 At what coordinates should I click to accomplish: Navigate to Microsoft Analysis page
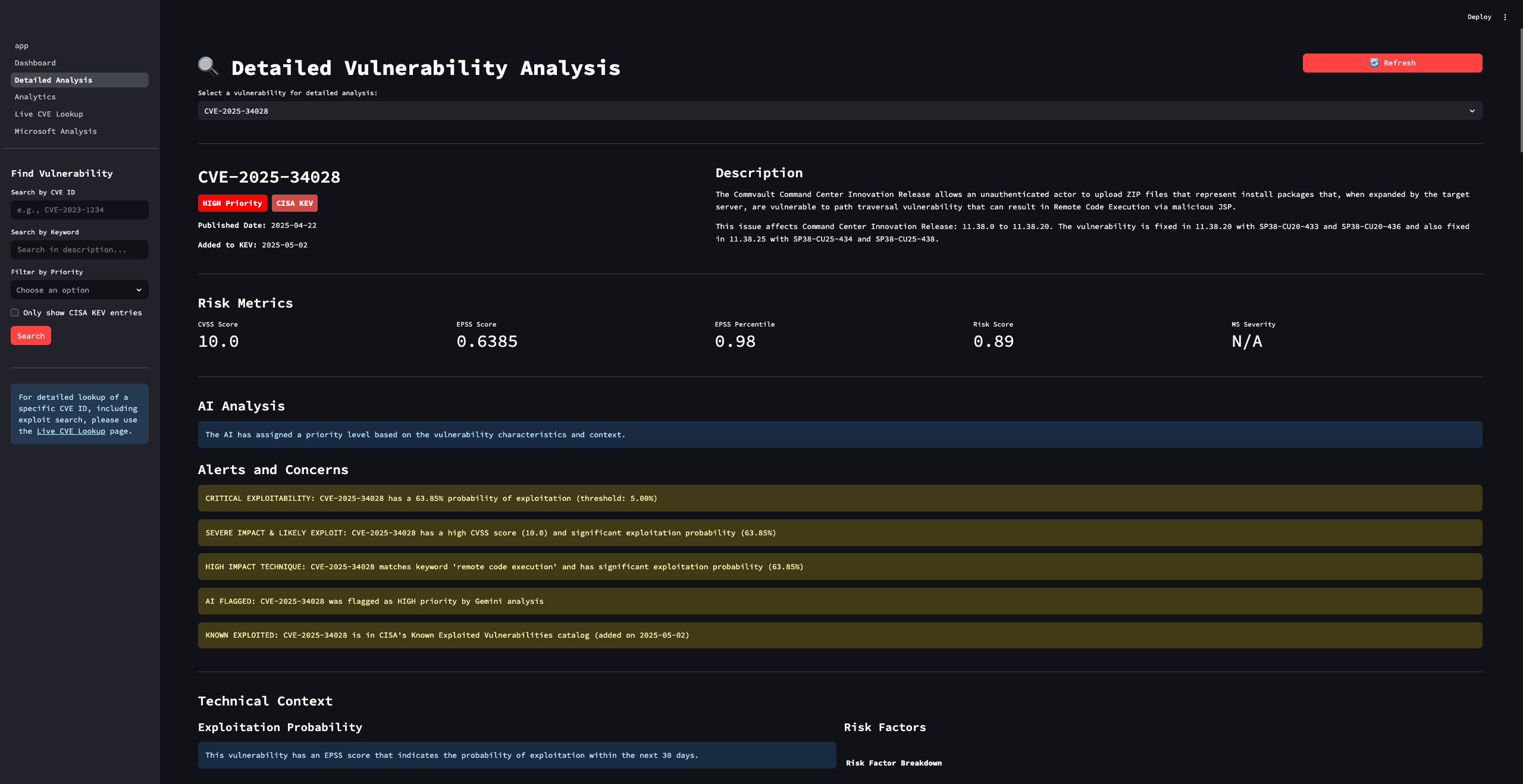(55, 131)
